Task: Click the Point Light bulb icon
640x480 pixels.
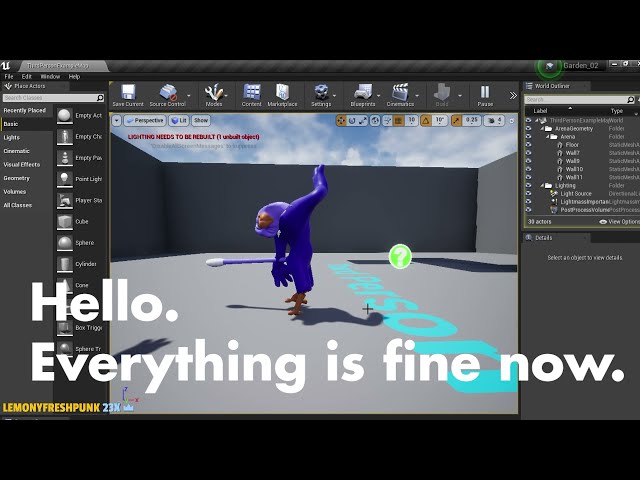Action: tap(64, 179)
